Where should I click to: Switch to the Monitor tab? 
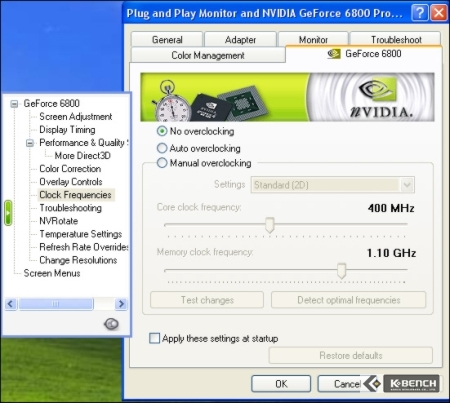click(x=313, y=39)
